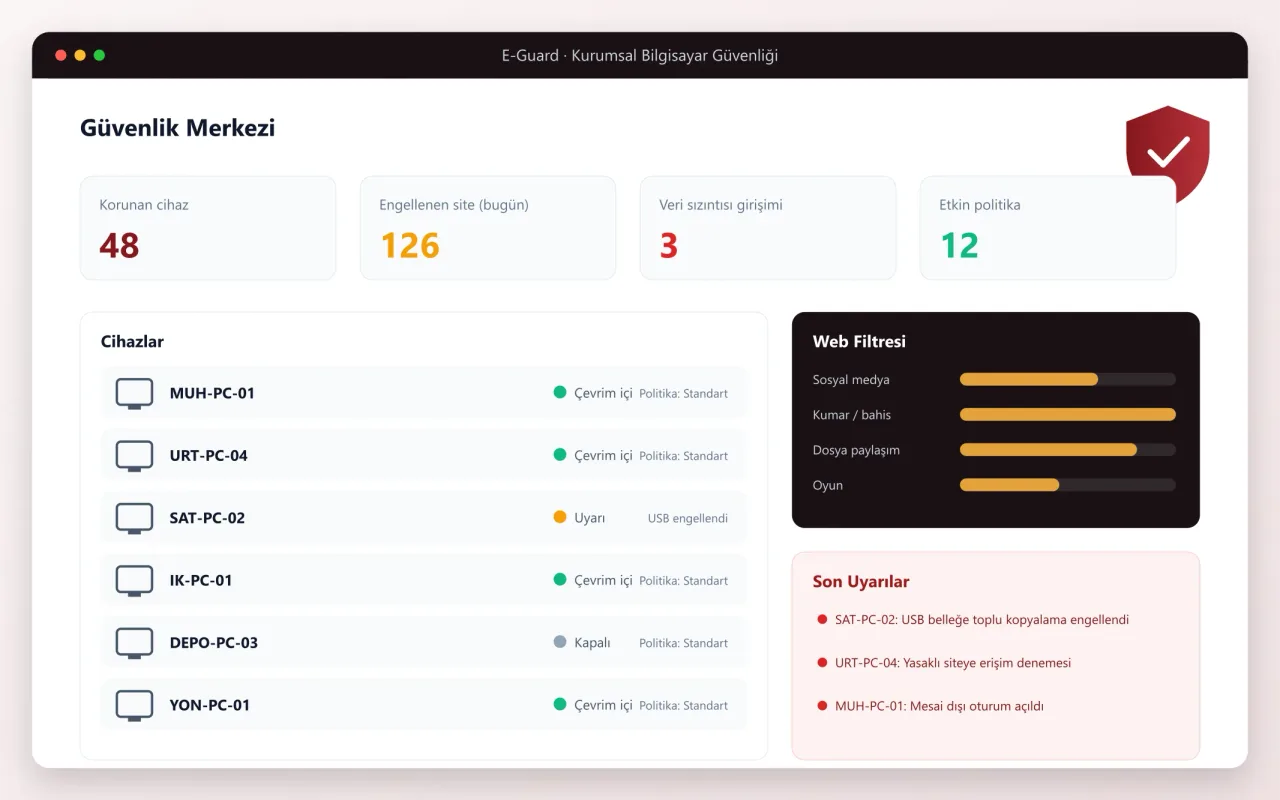Click the Sosyal medya filter bar
The height and width of the screenshot is (800, 1280).
point(1068,380)
